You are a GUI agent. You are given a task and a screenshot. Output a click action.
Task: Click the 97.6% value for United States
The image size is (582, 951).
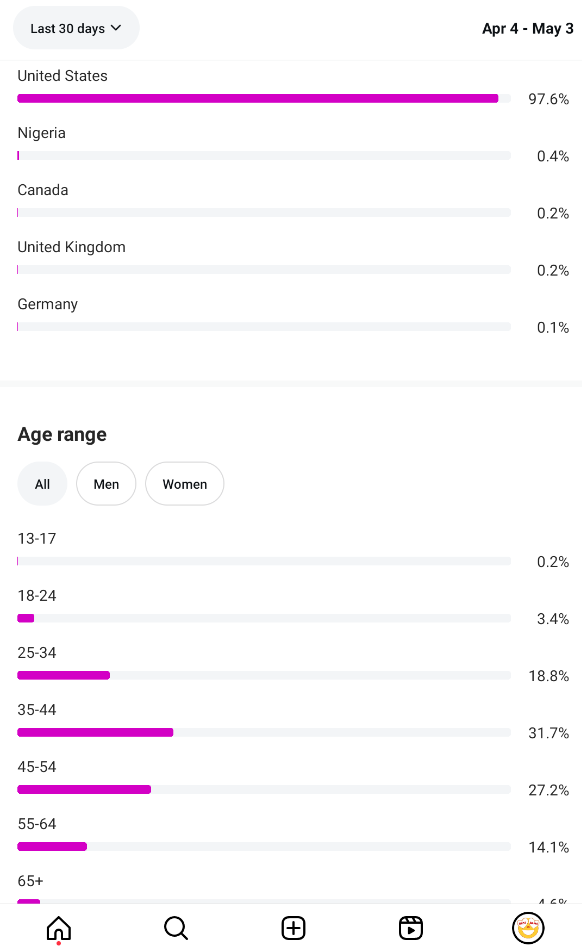[x=549, y=99]
